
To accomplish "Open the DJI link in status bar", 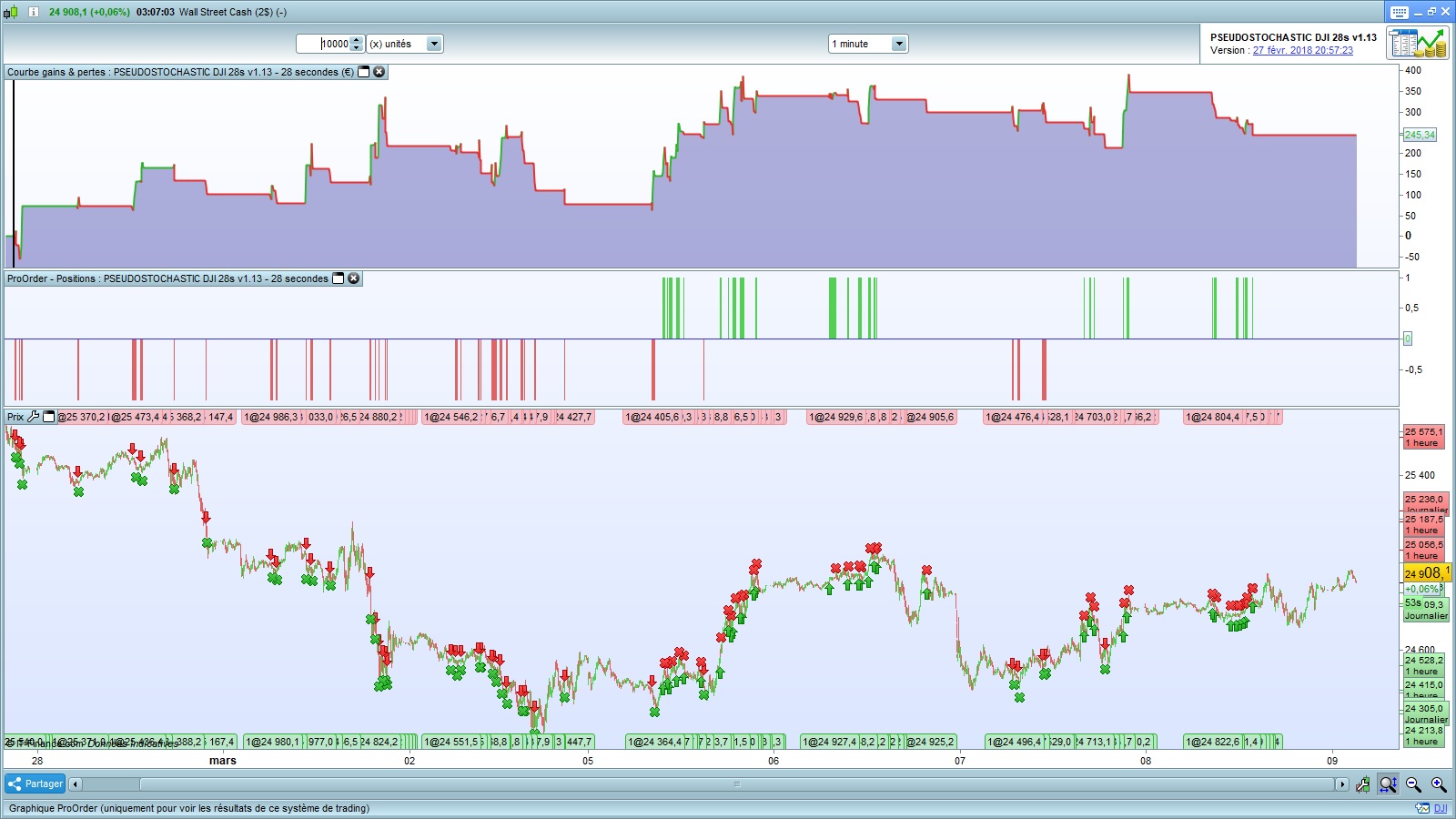I will pos(1441,808).
